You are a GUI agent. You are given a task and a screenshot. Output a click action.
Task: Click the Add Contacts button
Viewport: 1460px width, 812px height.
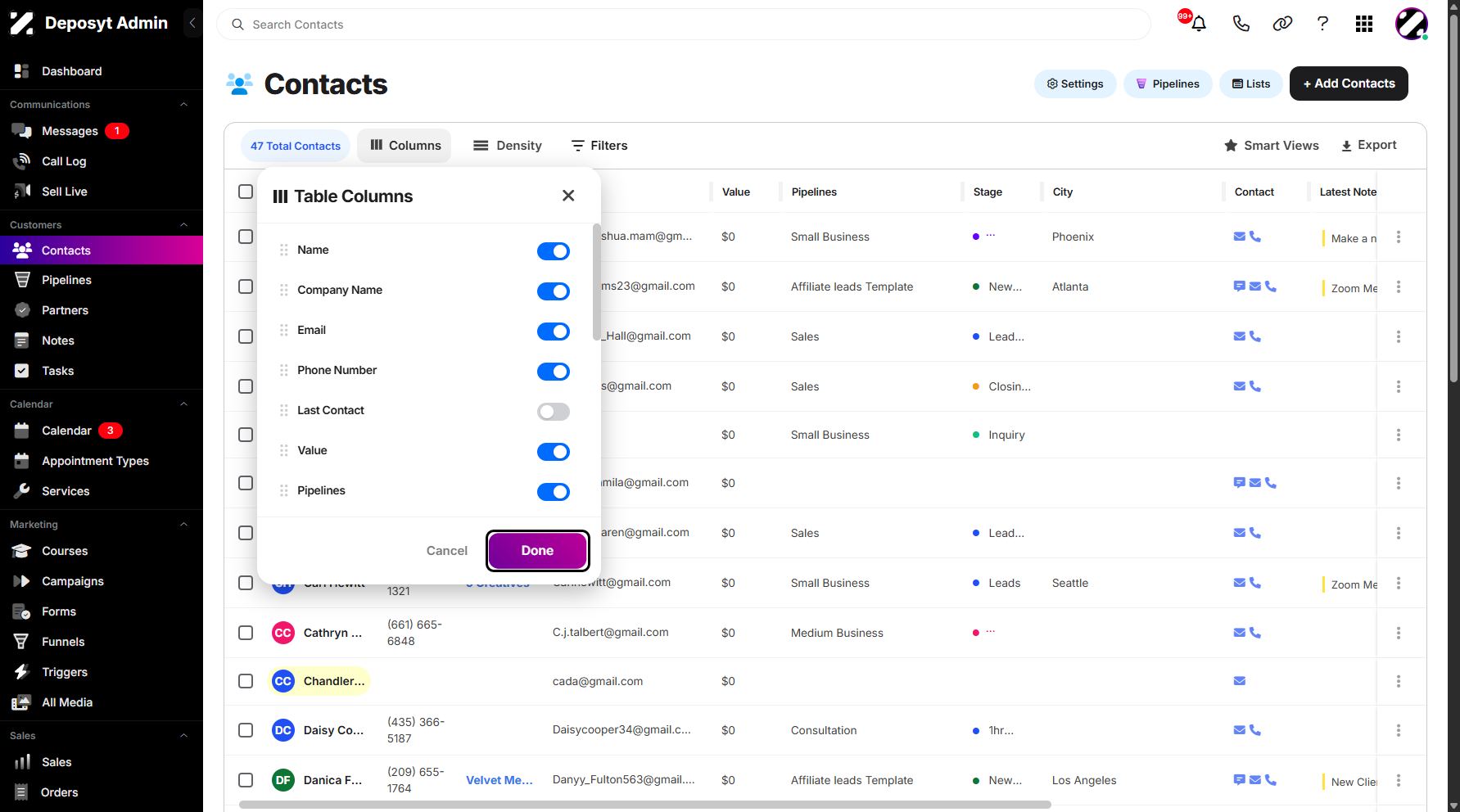1349,83
